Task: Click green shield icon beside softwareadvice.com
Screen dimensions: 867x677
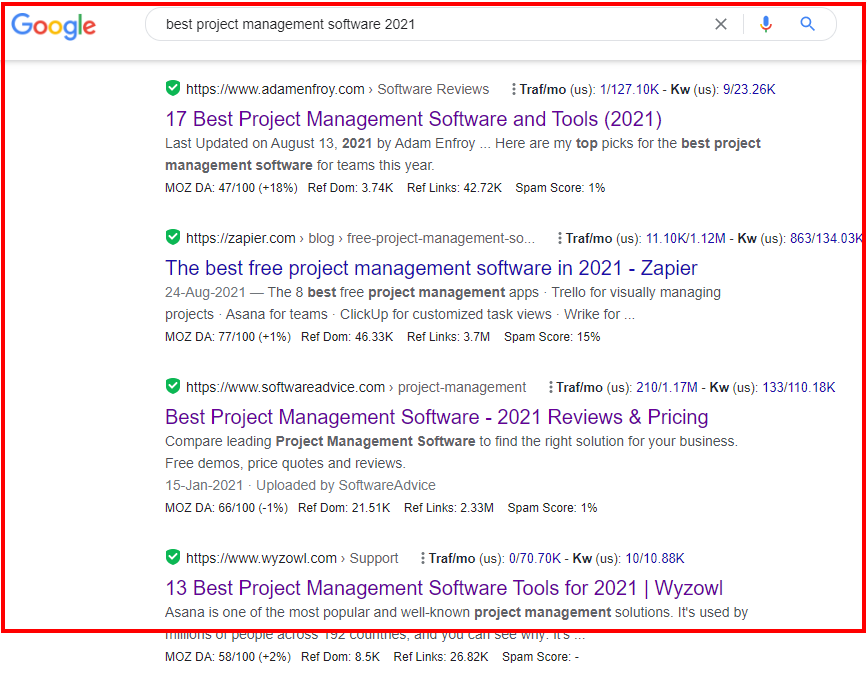Action: click(173, 386)
